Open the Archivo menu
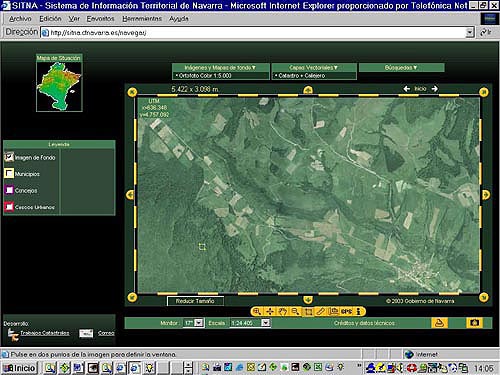The height and width of the screenshot is (375, 500). [x=20, y=19]
